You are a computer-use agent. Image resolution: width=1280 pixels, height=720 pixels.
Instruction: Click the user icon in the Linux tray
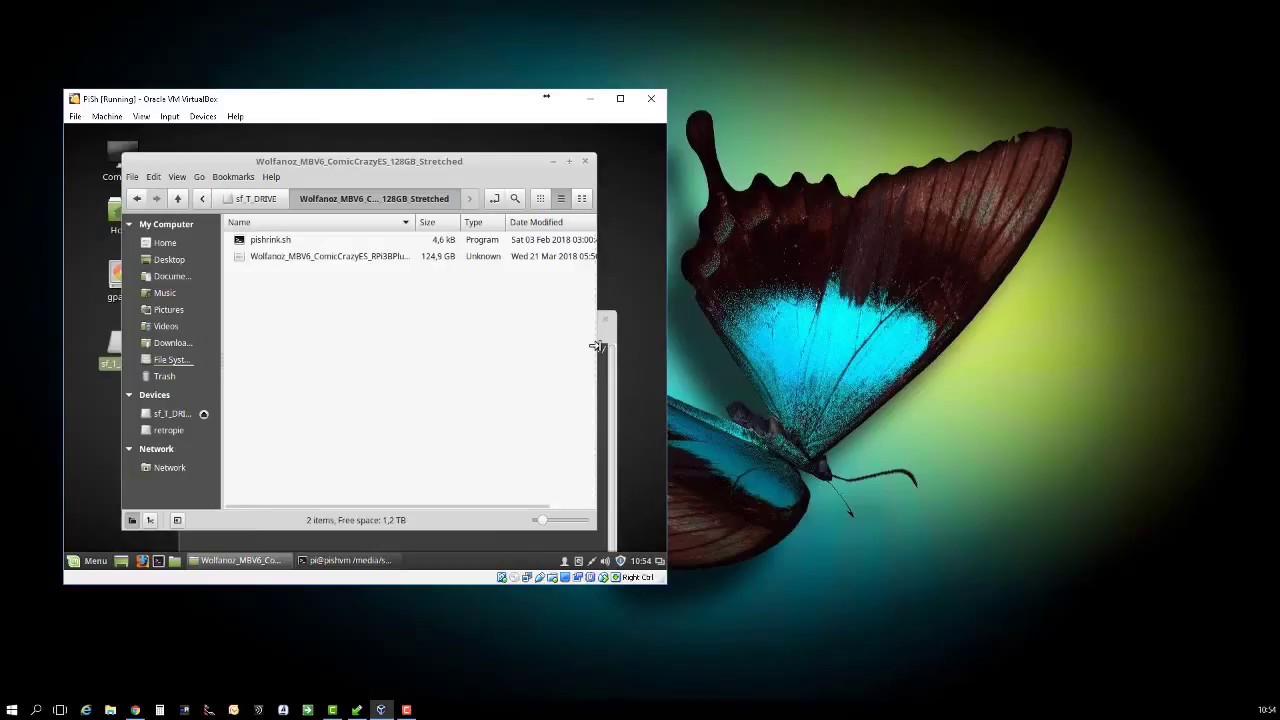point(564,561)
